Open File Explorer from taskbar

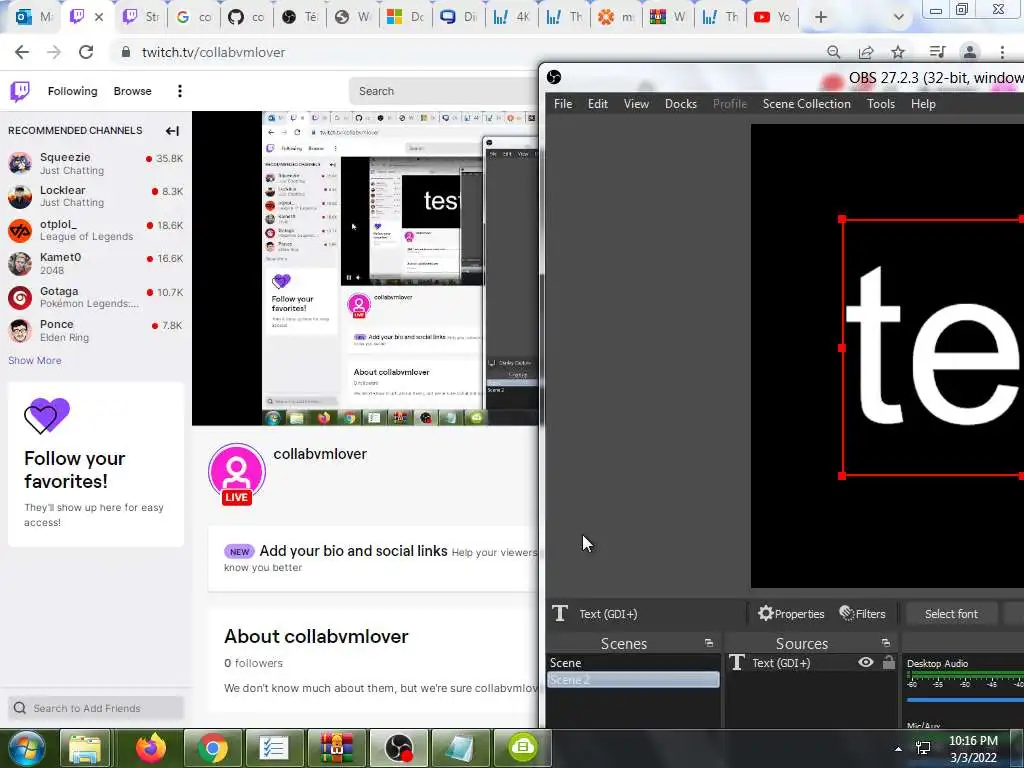[x=85, y=748]
